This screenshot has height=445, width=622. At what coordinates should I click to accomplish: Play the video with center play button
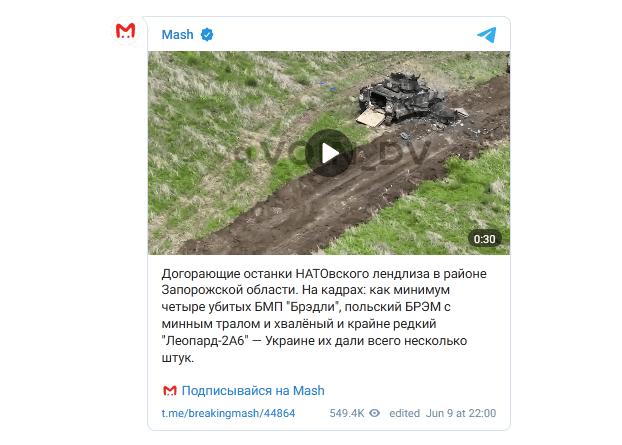click(x=329, y=153)
